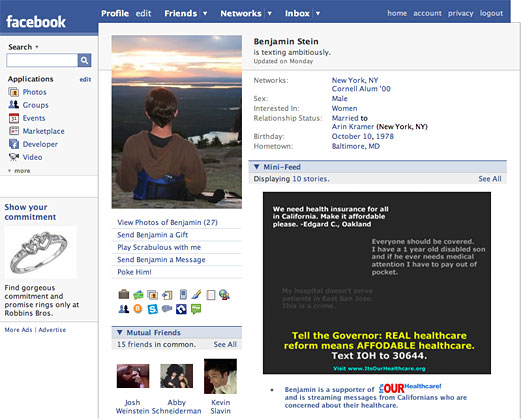
Task: Open the account link
Action: tap(427, 13)
